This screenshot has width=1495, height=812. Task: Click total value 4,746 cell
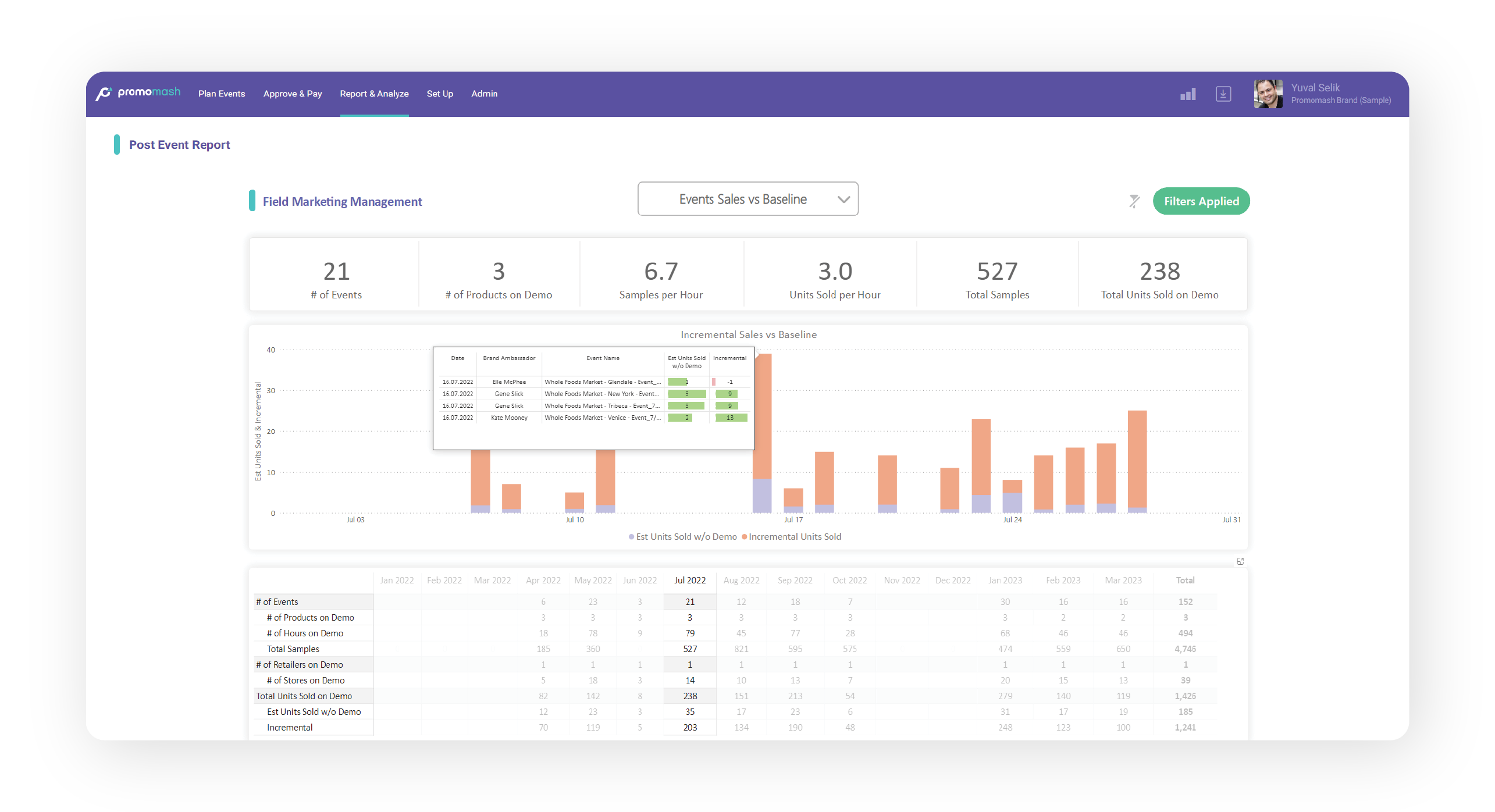(x=1186, y=649)
